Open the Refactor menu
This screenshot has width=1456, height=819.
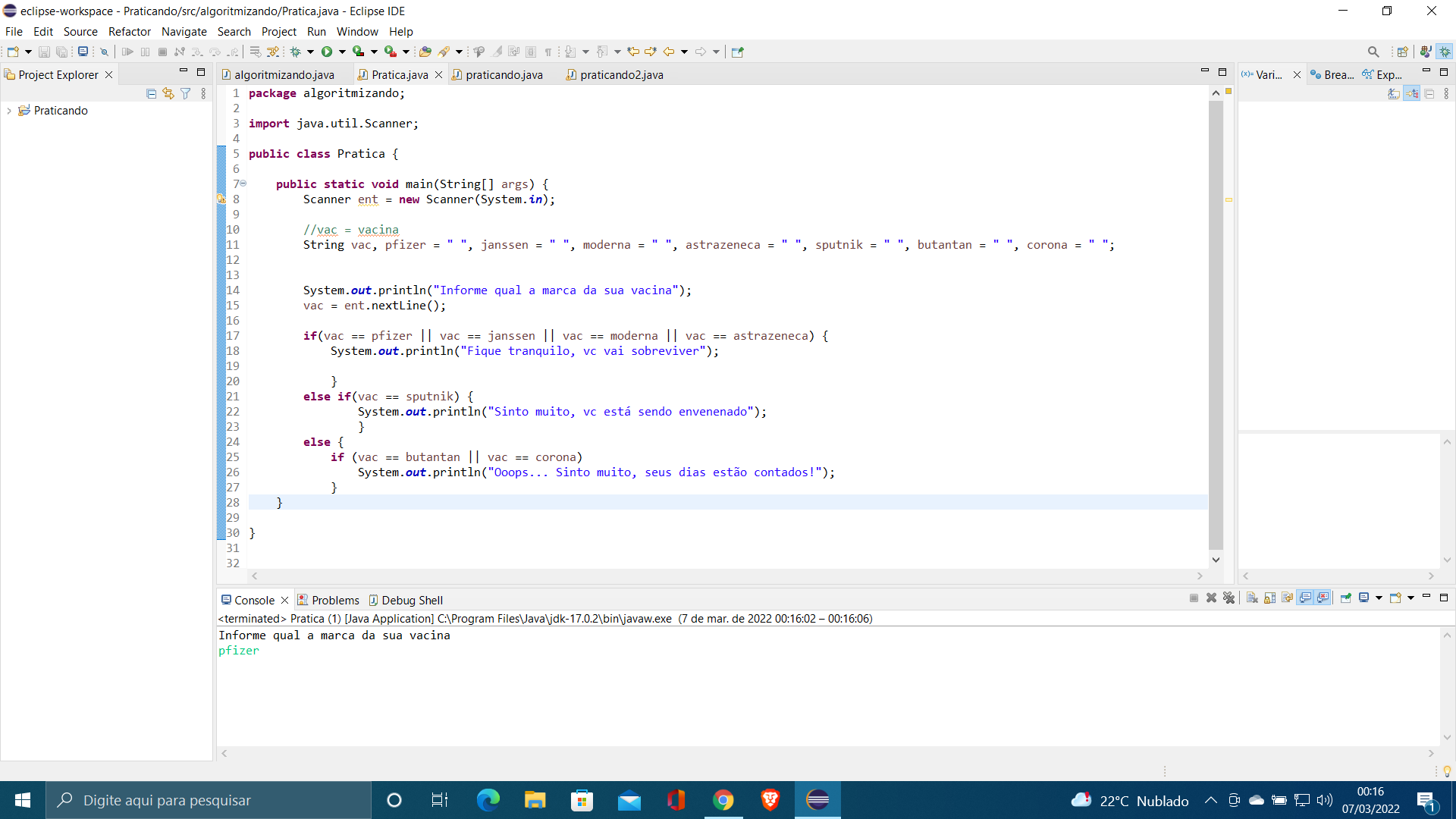(x=130, y=31)
